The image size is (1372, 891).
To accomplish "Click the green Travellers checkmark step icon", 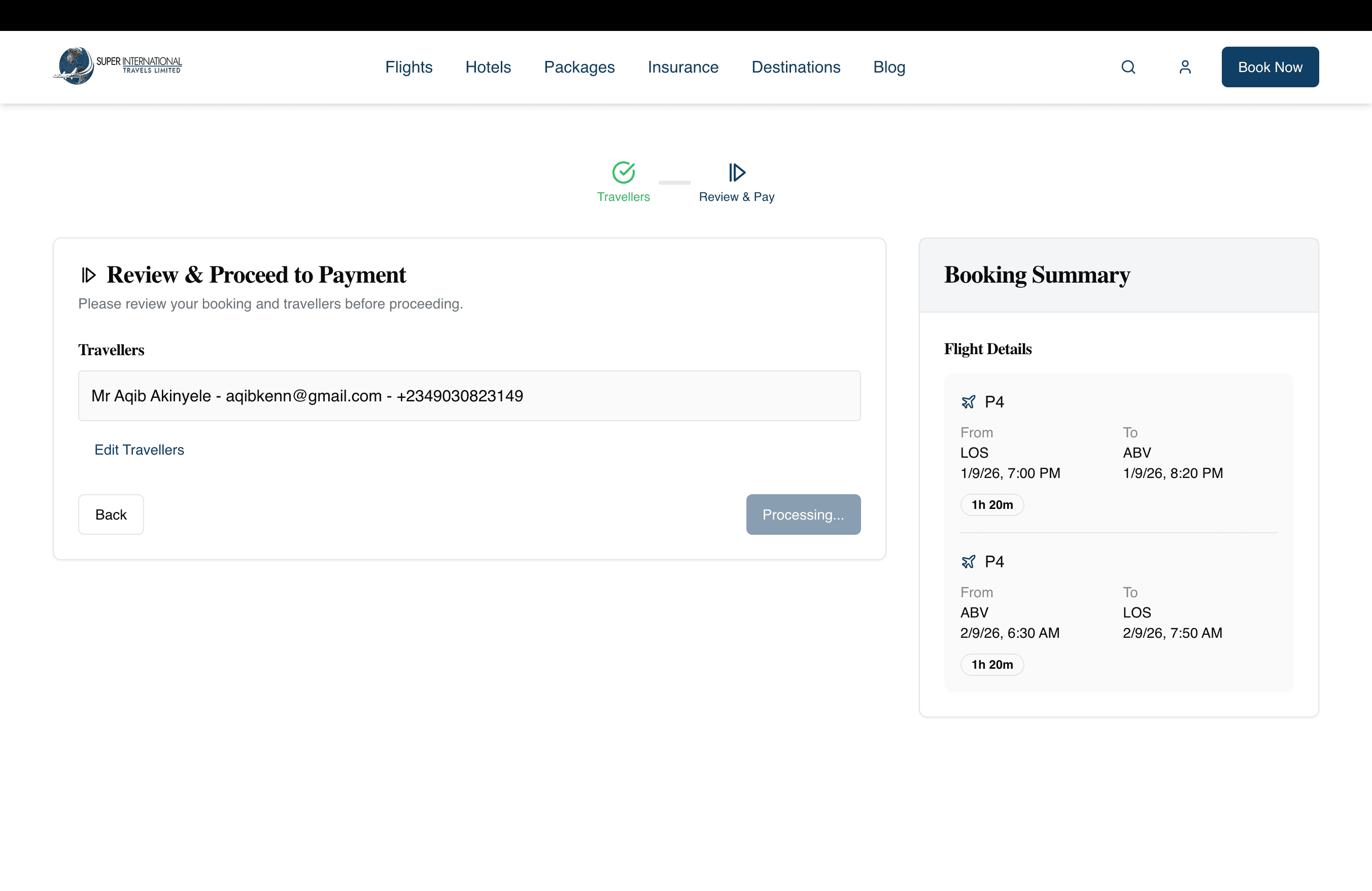I will pyautogui.click(x=623, y=173).
